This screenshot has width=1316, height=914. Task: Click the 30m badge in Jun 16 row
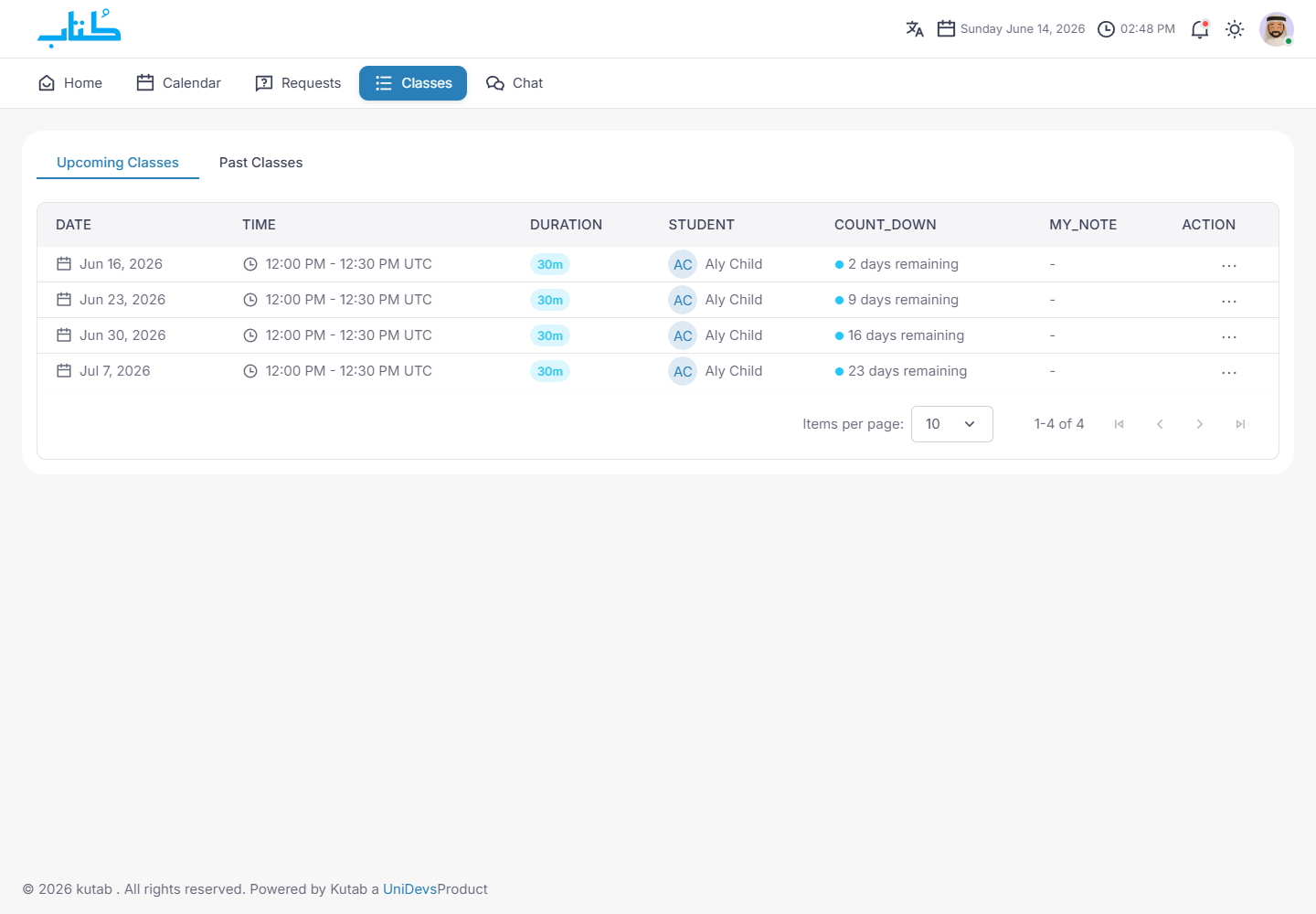(x=550, y=264)
